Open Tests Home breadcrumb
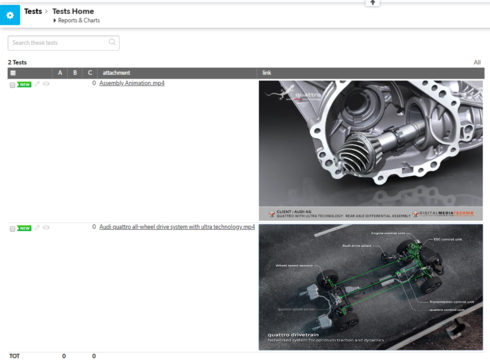The height and width of the screenshot is (360, 490). 73,11
